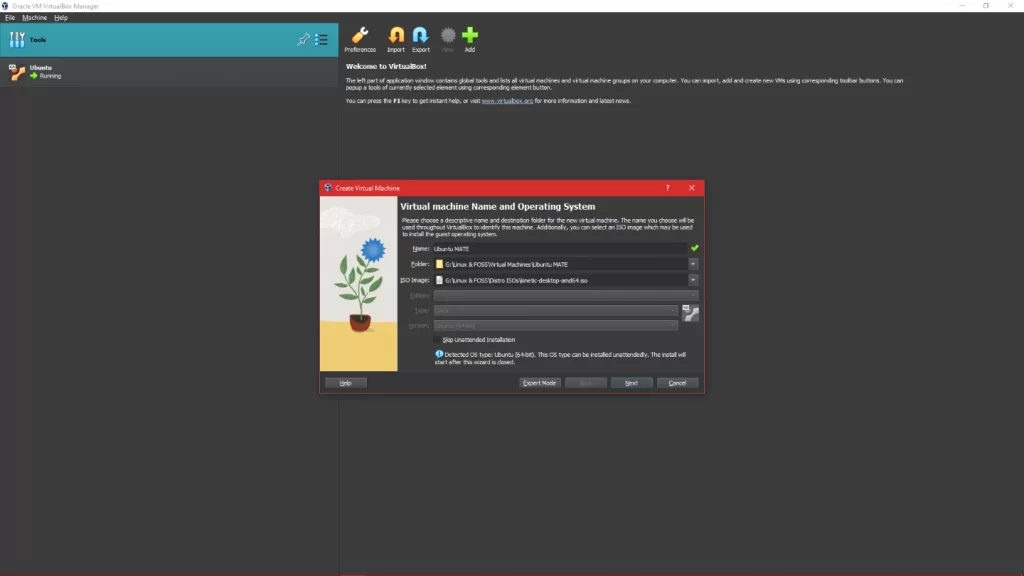The image size is (1024, 576).
Task: Click the 'Welcome to VirtualBox!' heading
Action: click(386, 67)
